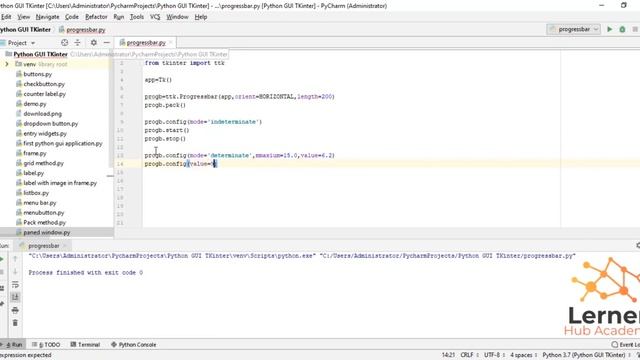This screenshot has width=640, height=360.
Task: Open the Tools menu
Action: [x=137, y=17]
